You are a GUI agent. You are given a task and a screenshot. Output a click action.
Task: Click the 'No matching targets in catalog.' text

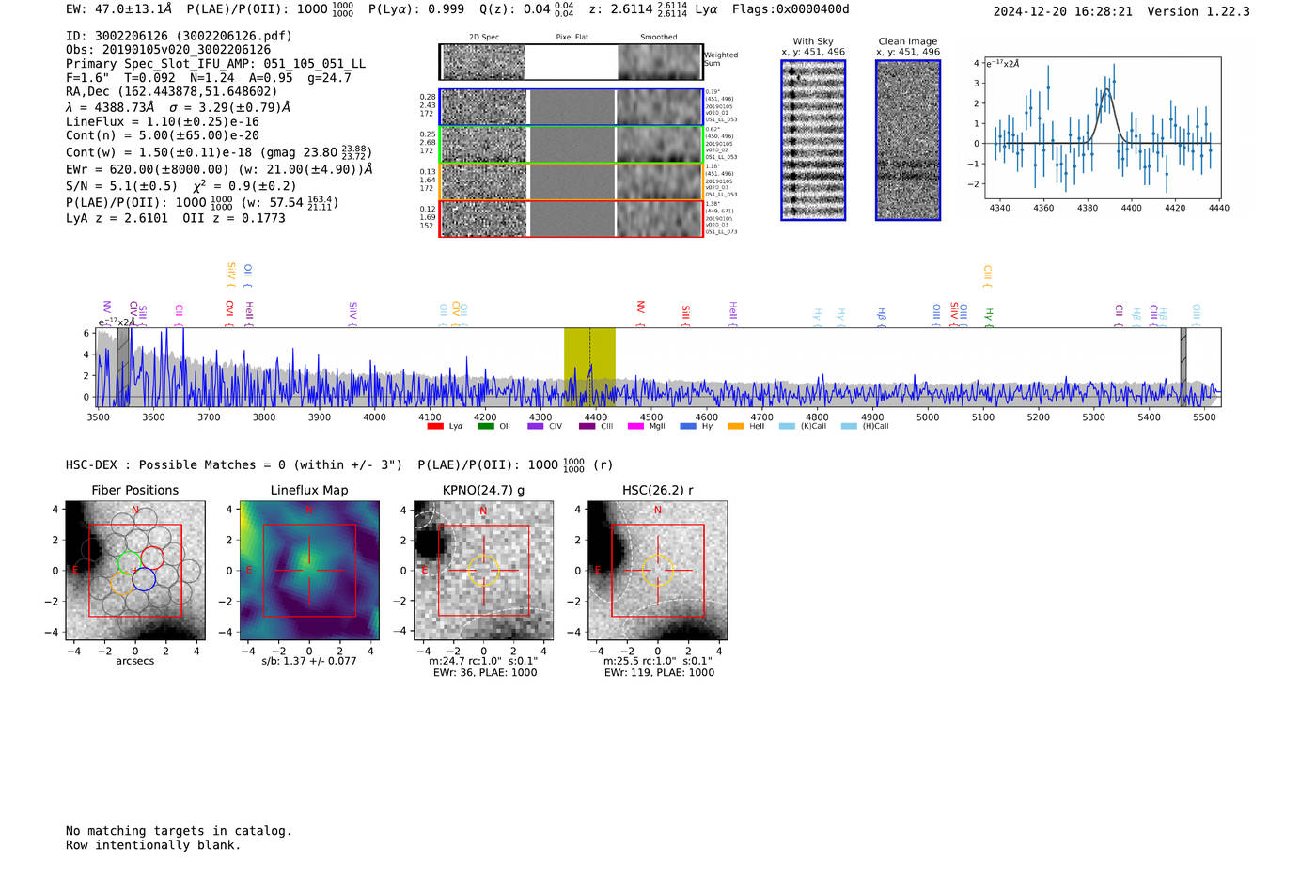coord(179,831)
